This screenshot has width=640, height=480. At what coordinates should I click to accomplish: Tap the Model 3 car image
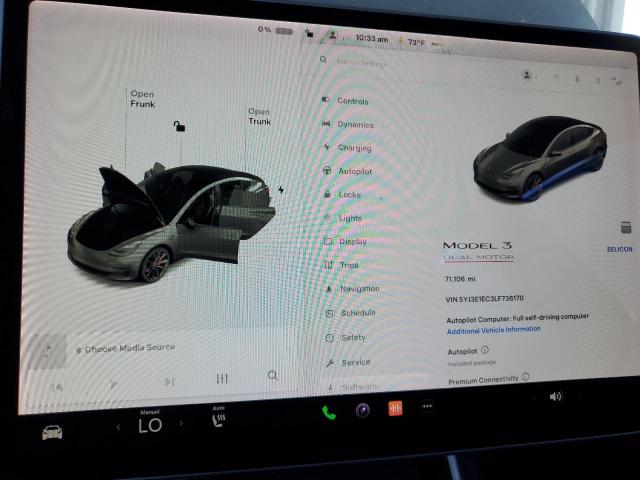point(540,158)
